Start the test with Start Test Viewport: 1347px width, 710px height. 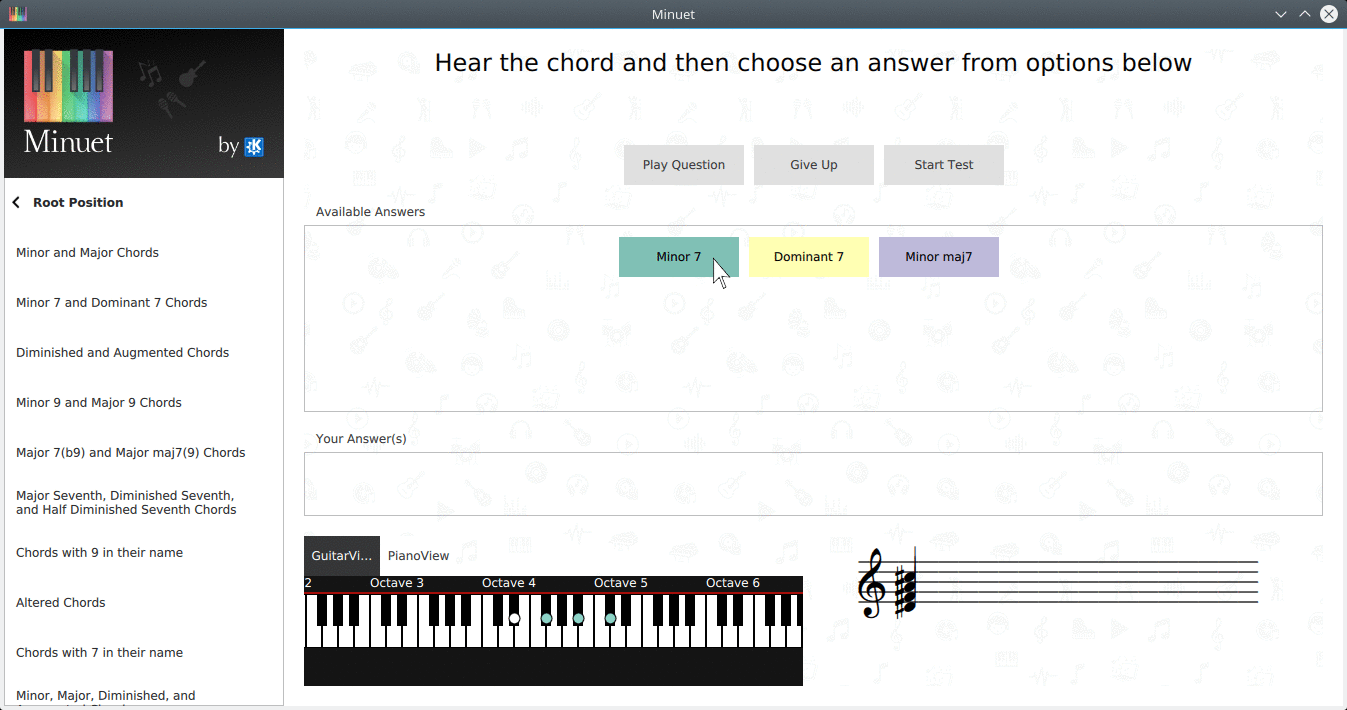pyautogui.click(x=943, y=165)
